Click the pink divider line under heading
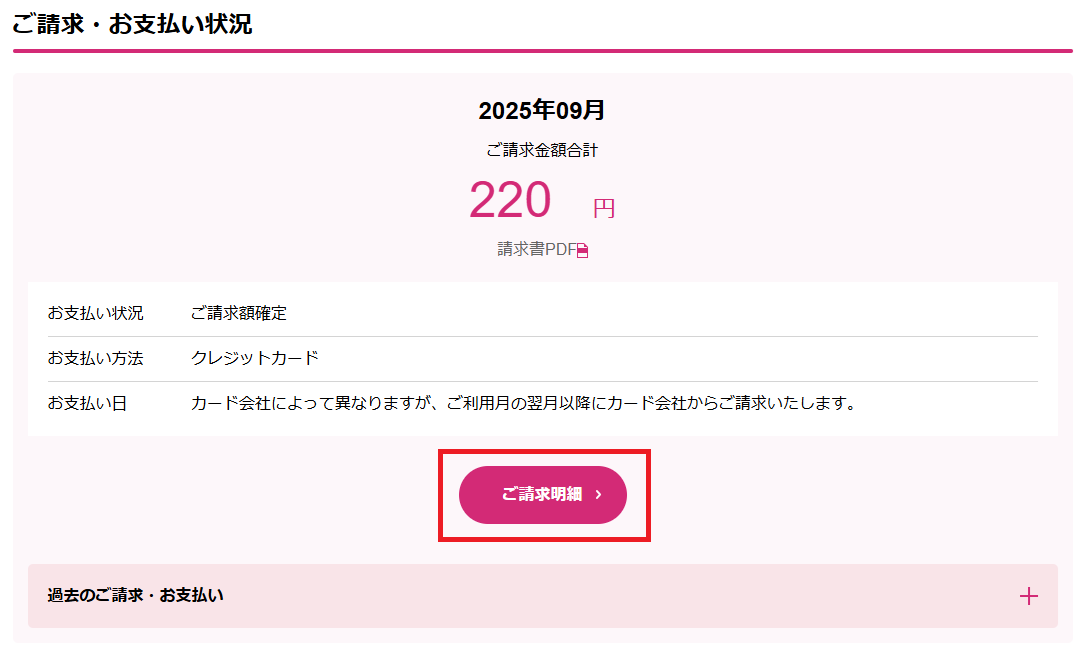Screen dimensions: 1090x649 click(542, 50)
